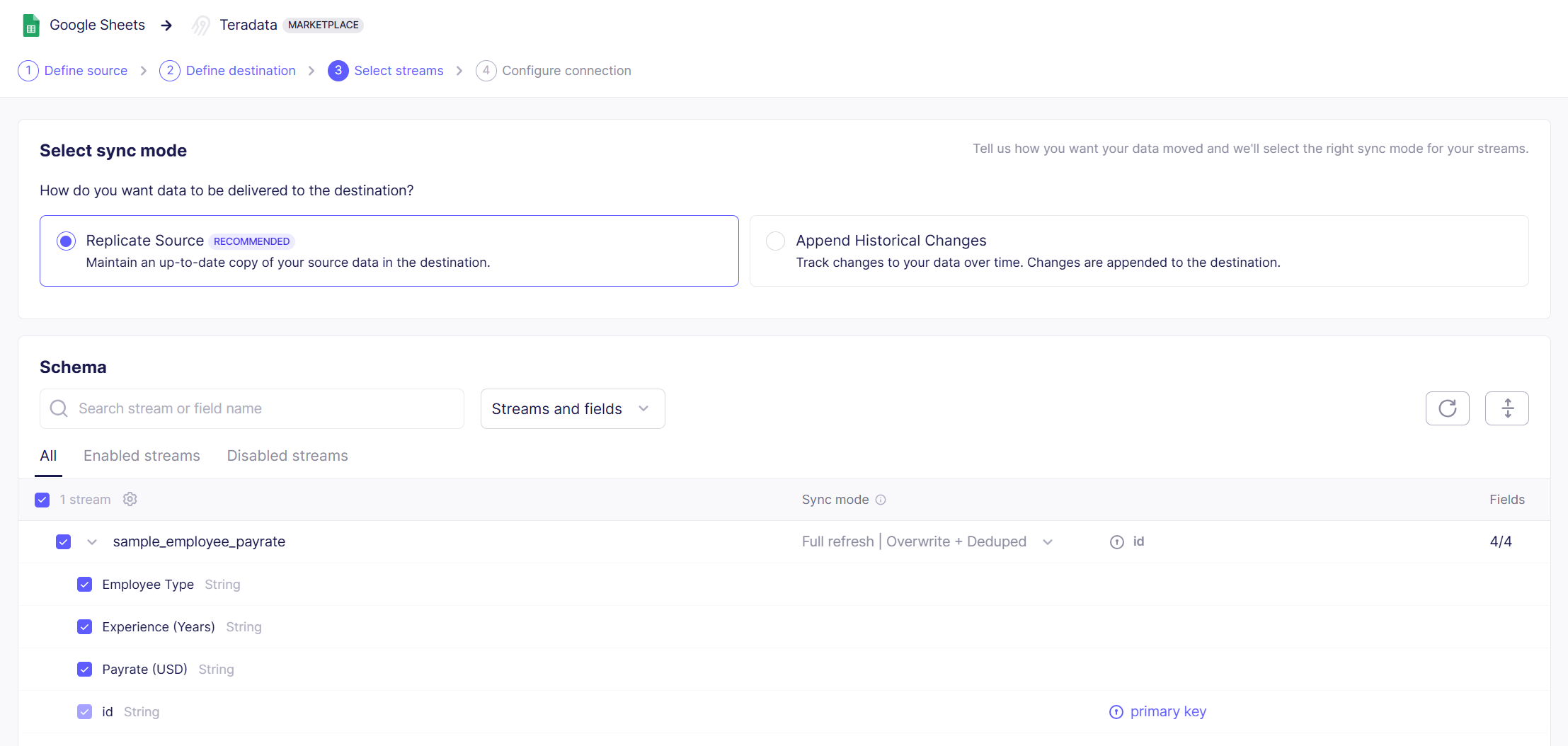Uncheck the Experience (Years) field checkbox
Image resolution: width=1568 pixels, height=746 pixels.
click(85, 627)
